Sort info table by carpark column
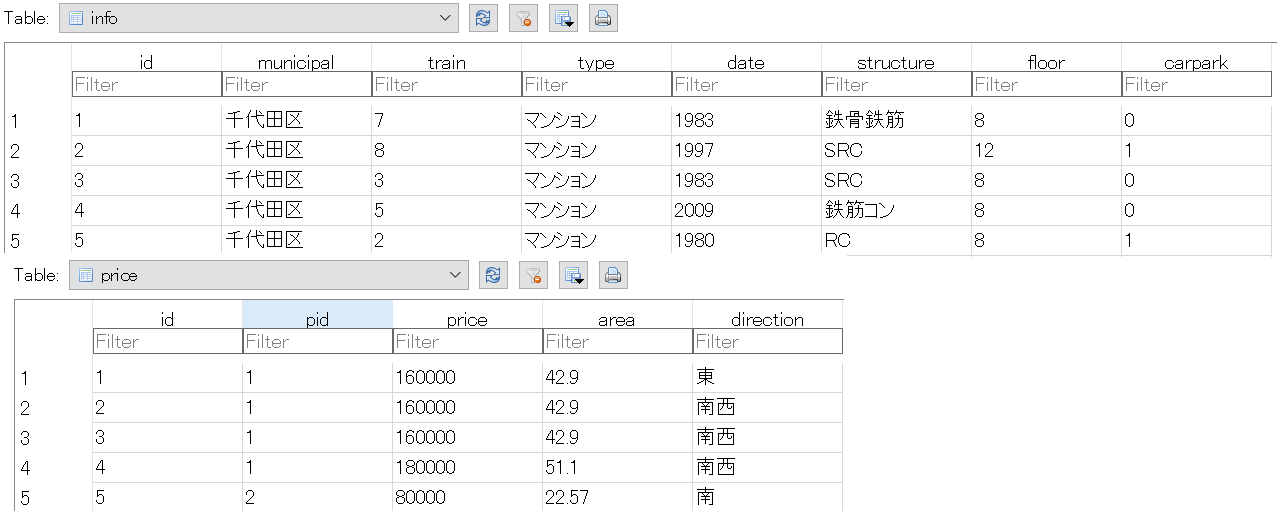Screen dimensions: 1277x511 (1196, 62)
